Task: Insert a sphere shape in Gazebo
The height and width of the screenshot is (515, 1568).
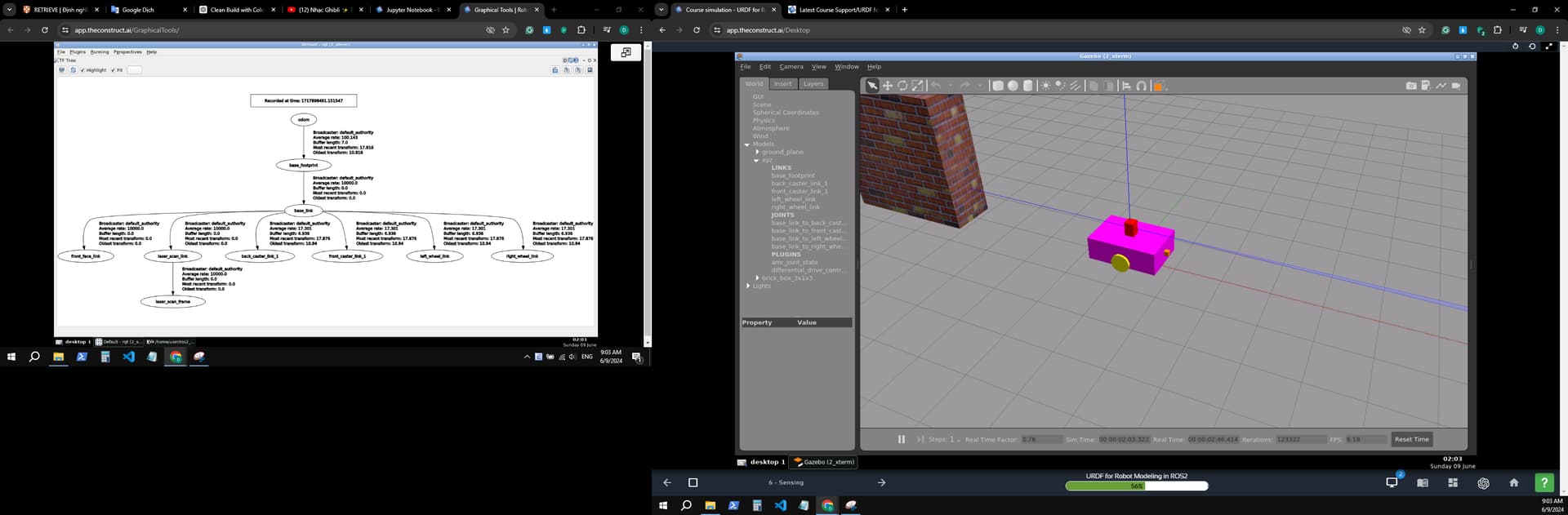Action: tap(1013, 86)
